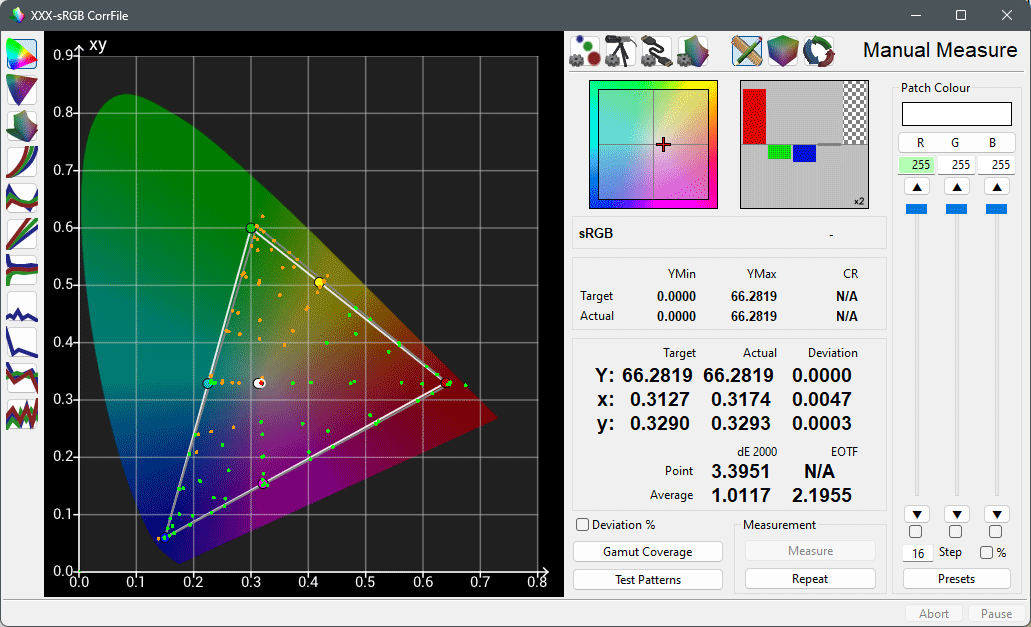Open probe options tripod camera icon
The width and height of the screenshot is (1031, 627).
[620, 51]
